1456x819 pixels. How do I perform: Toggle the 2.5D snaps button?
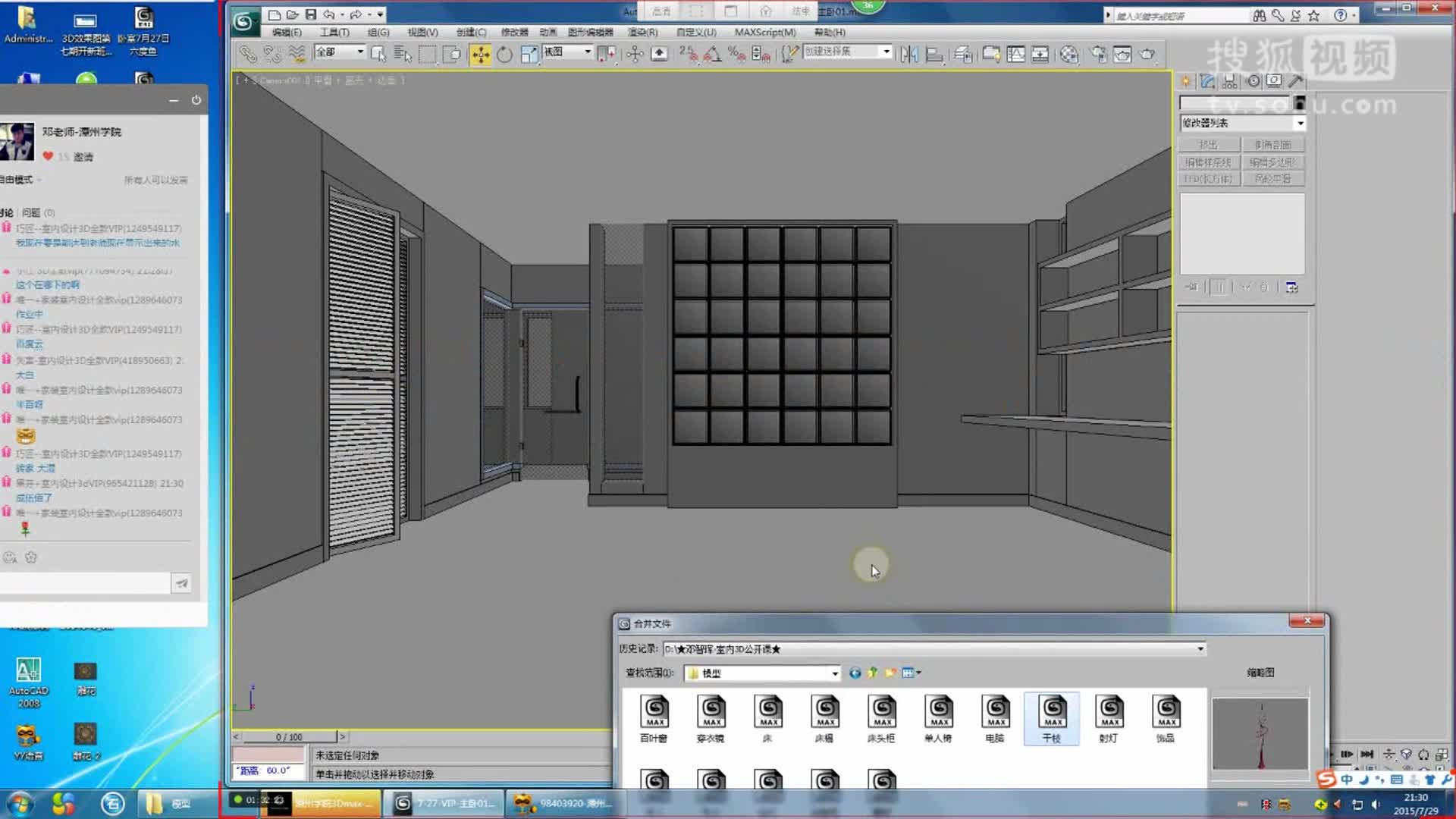click(688, 54)
